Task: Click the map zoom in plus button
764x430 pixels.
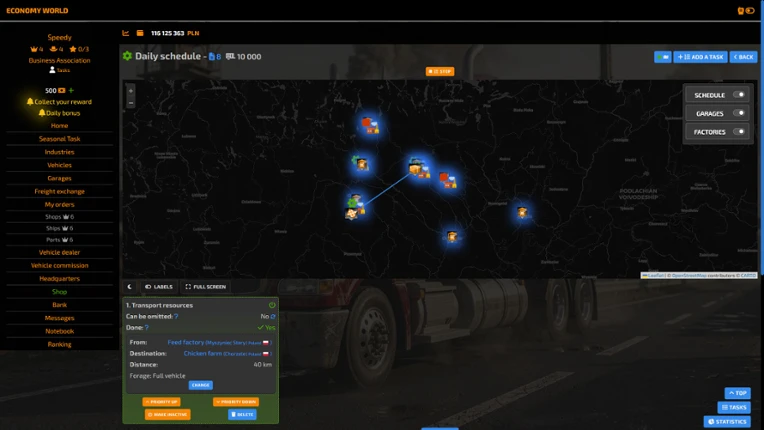Action: tap(131, 91)
